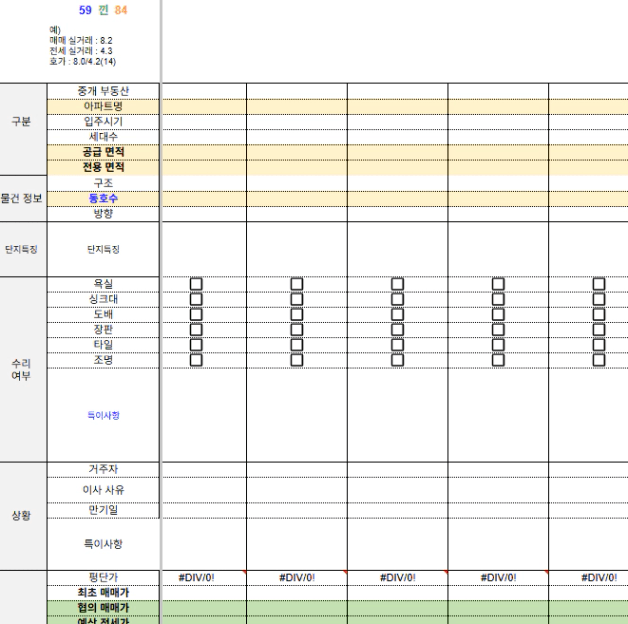Select the 공급 면적 row label

pos(103,152)
